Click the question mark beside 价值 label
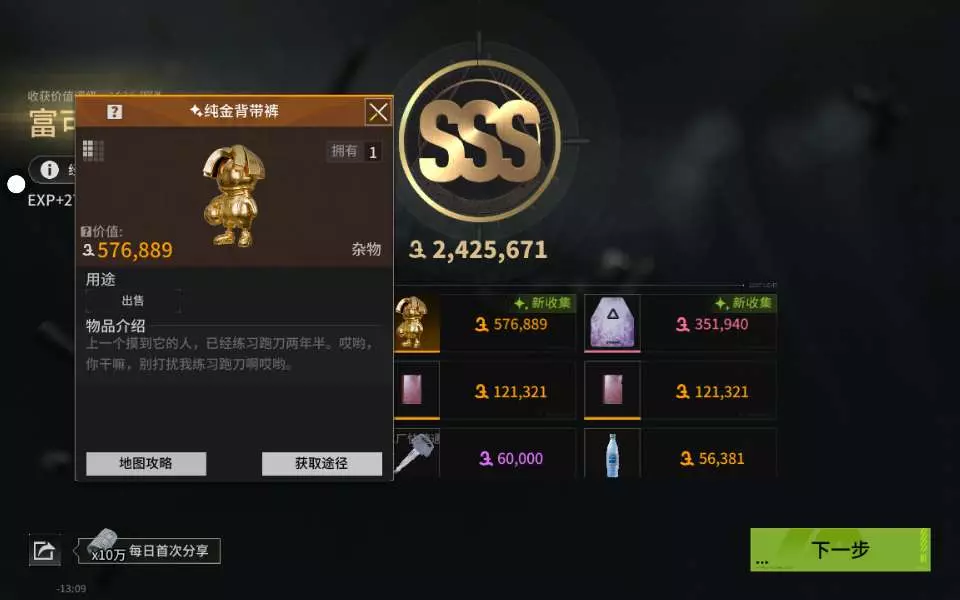 tap(86, 231)
